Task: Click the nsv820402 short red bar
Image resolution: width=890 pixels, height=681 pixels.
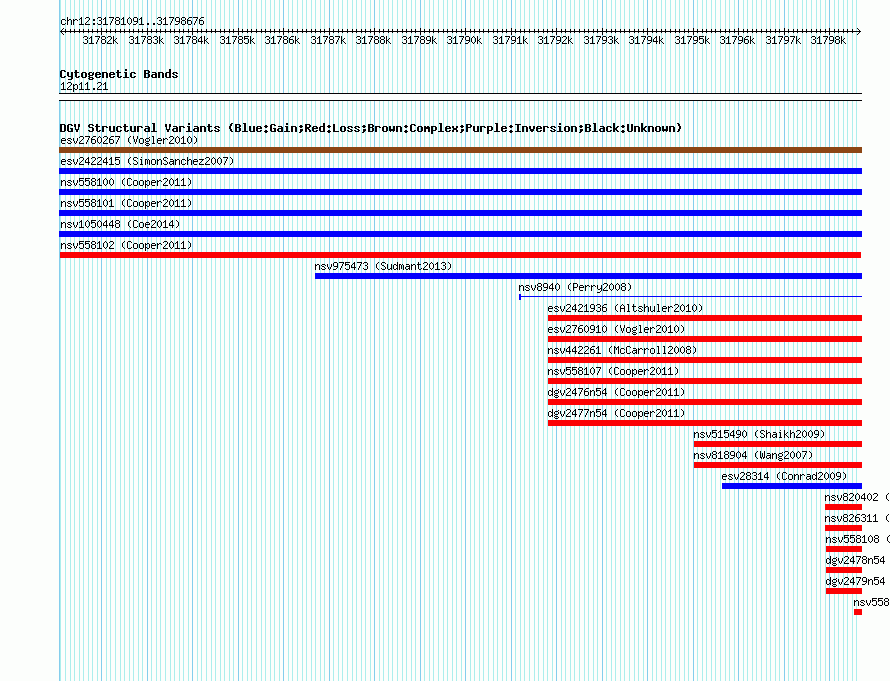Action: pos(843,507)
